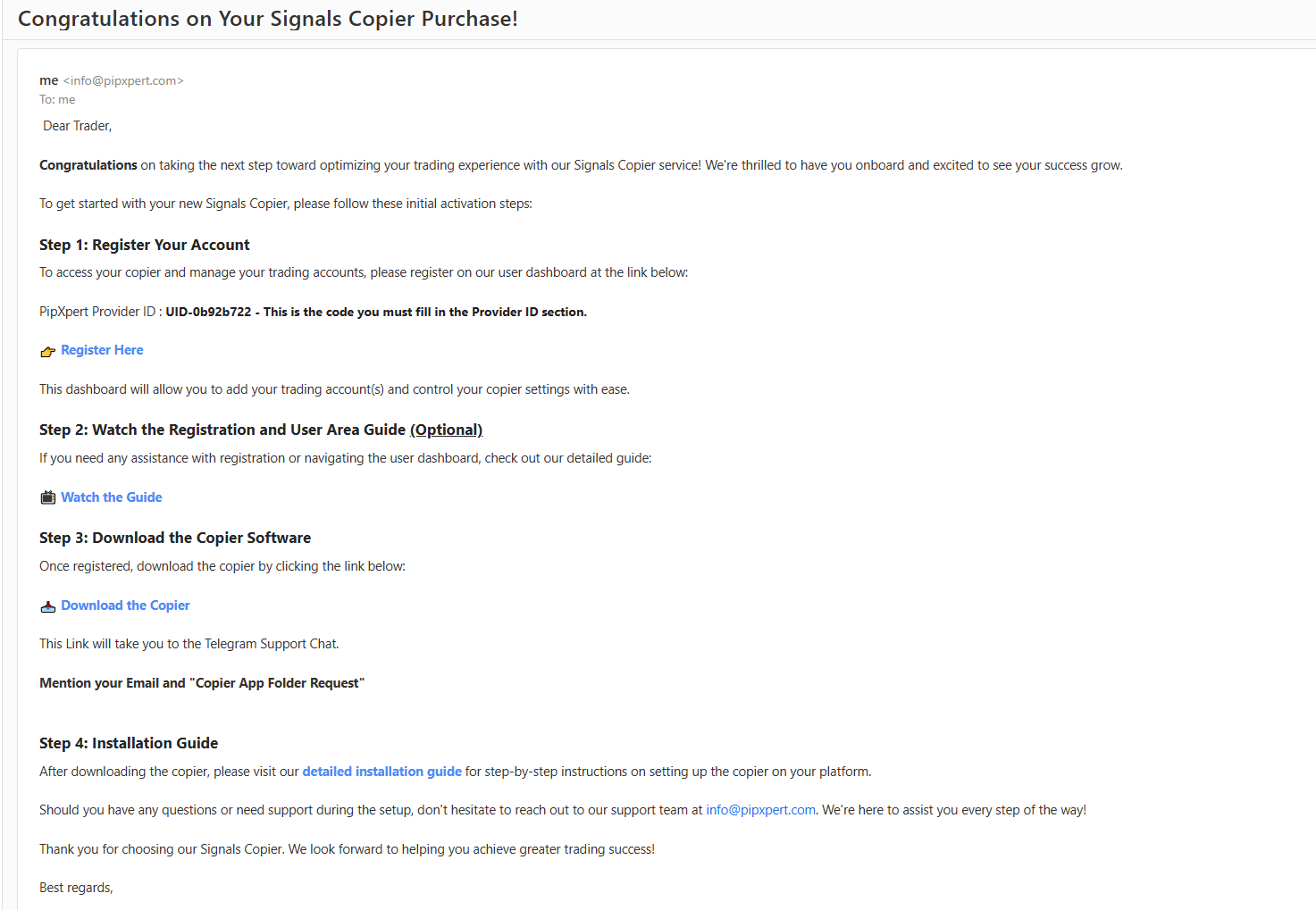Image resolution: width=1316 pixels, height=910 pixels.
Task: Click the line "To get started with your new Signals Copier"
Action: click(x=286, y=204)
